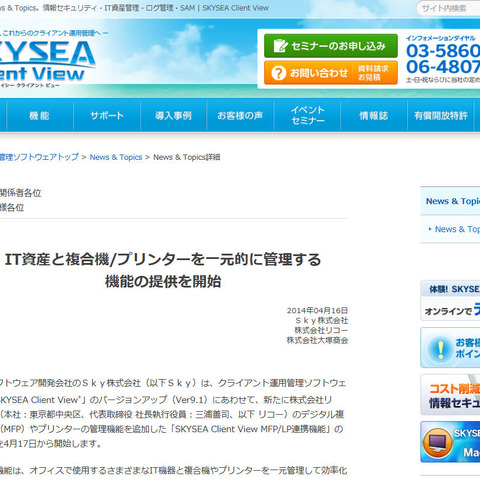Open the 有償開放特許 navigation menu
Image resolution: width=480 pixels, height=480 pixels.
click(441, 115)
